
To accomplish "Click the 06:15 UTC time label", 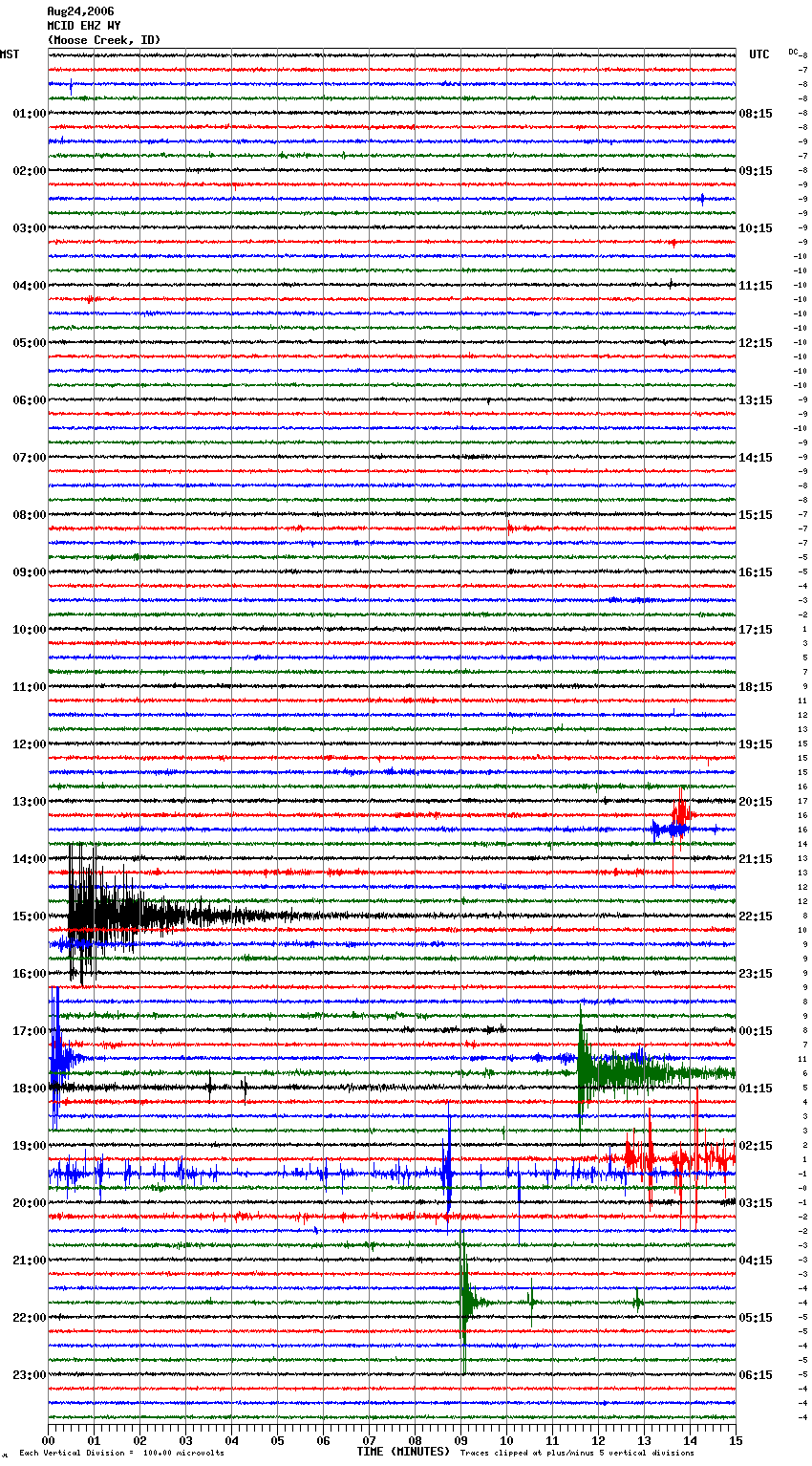I will (x=756, y=1375).
